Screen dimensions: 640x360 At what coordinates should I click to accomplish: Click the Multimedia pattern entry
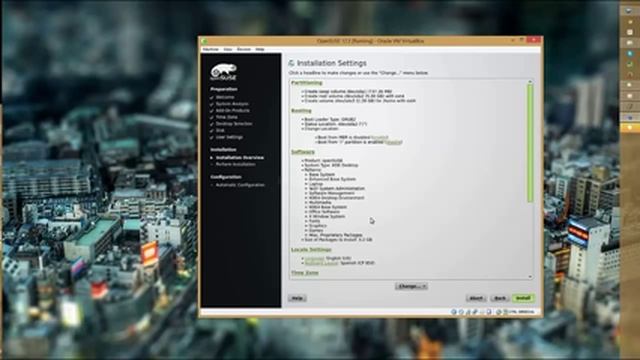coord(320,202)
